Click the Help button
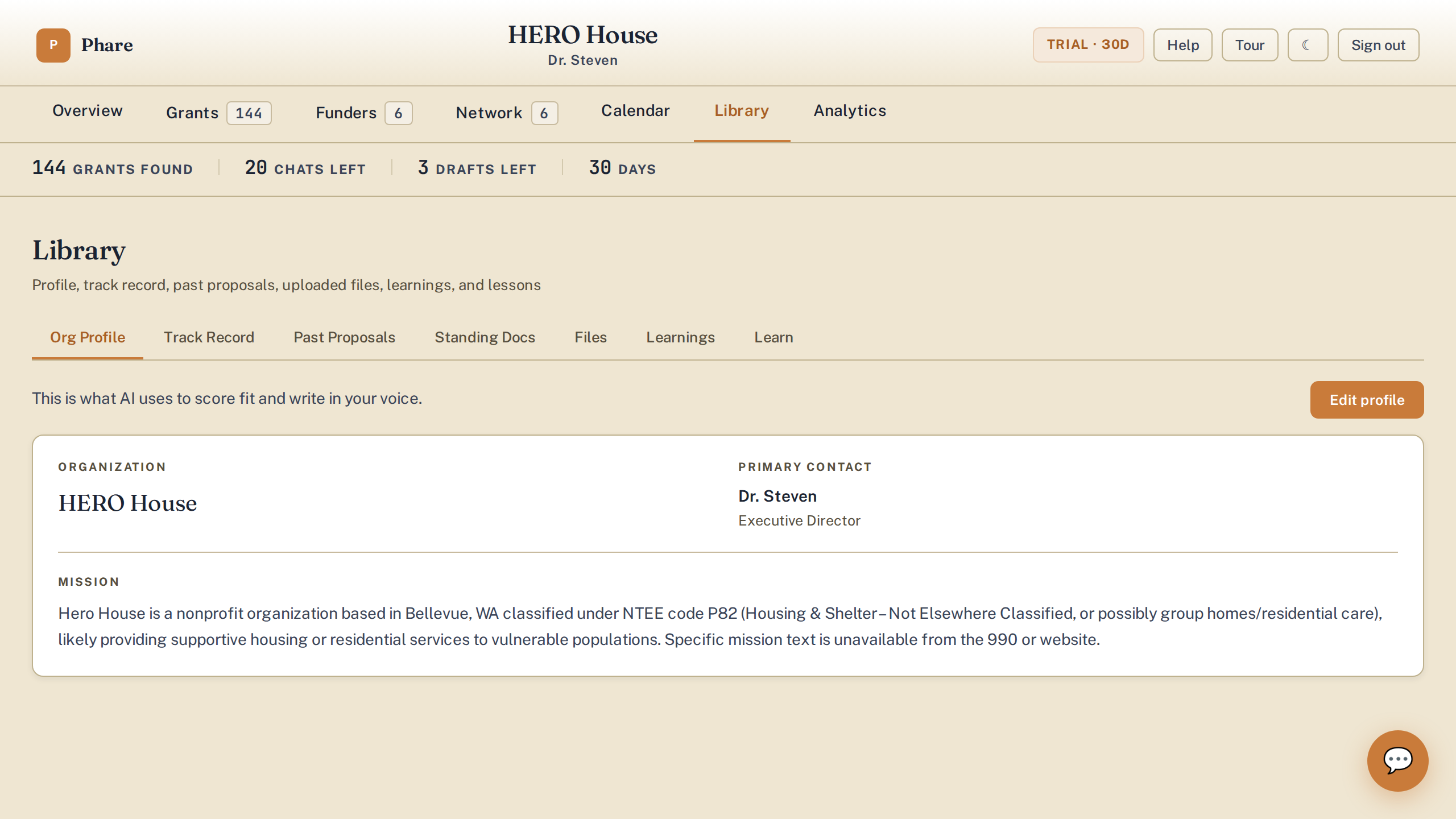The height and width of the screenshot is (819, 1456). (x=1183, y=45)
